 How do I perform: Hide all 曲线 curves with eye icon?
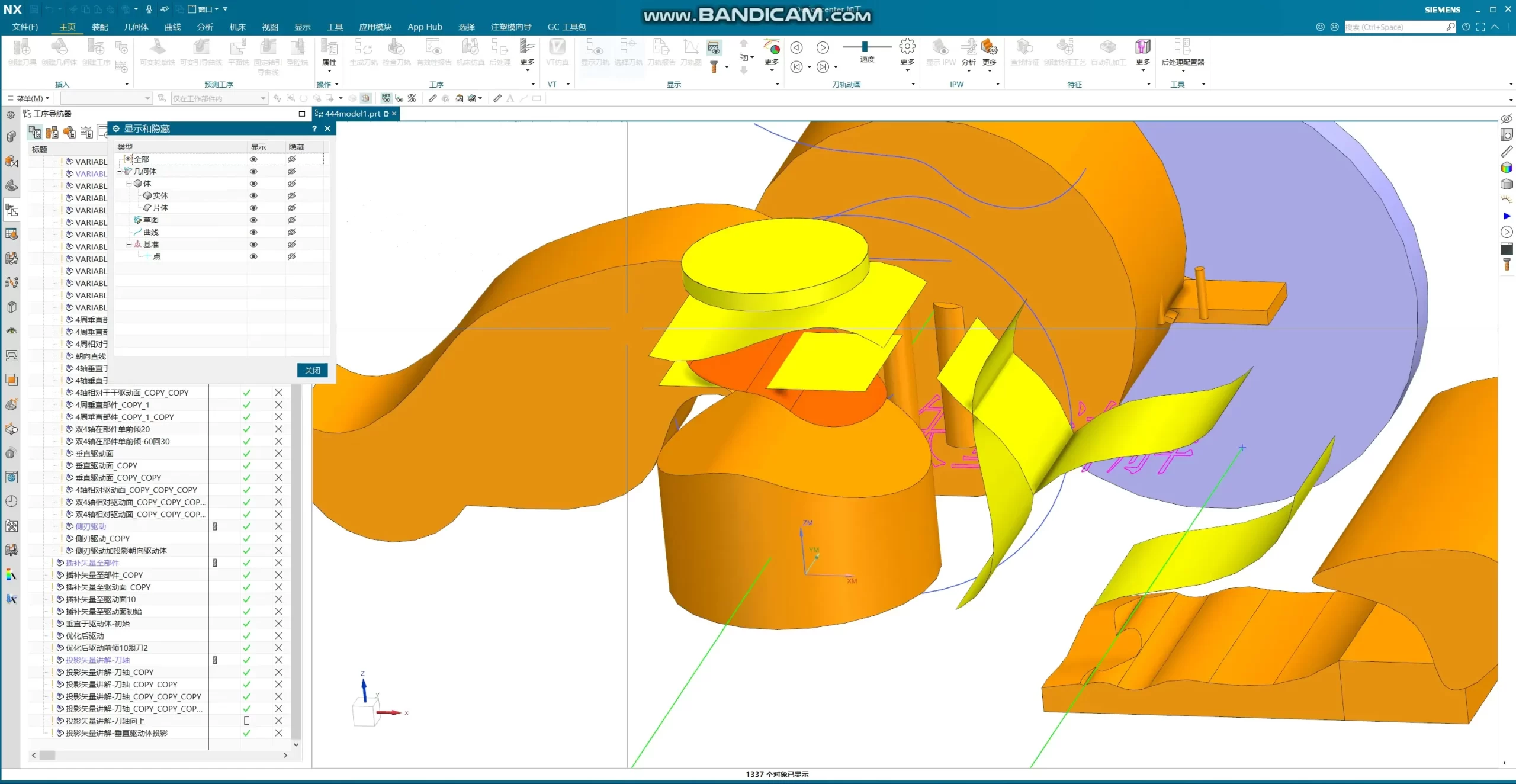click(291, 232)
